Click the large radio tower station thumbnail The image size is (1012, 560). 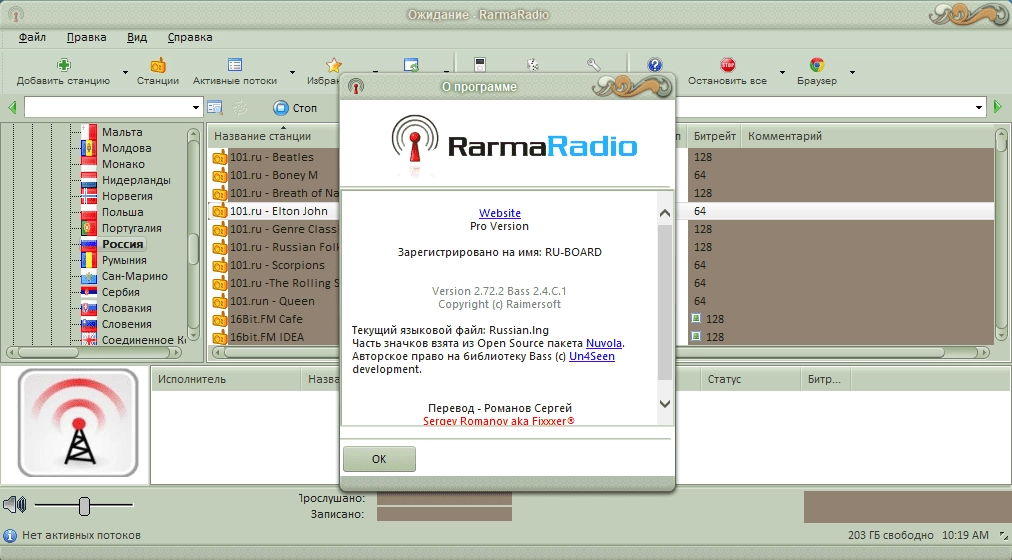click(78, 423)
